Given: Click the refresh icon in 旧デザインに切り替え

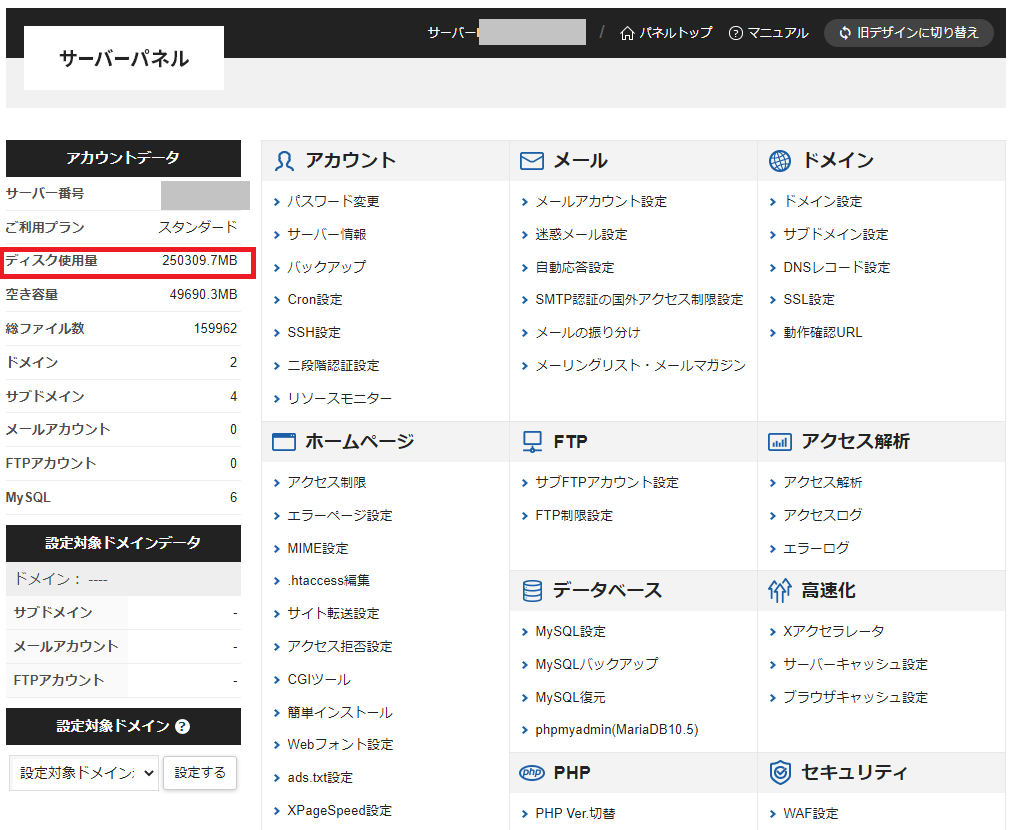Looking at the screenshot, I should coord(845,32).
